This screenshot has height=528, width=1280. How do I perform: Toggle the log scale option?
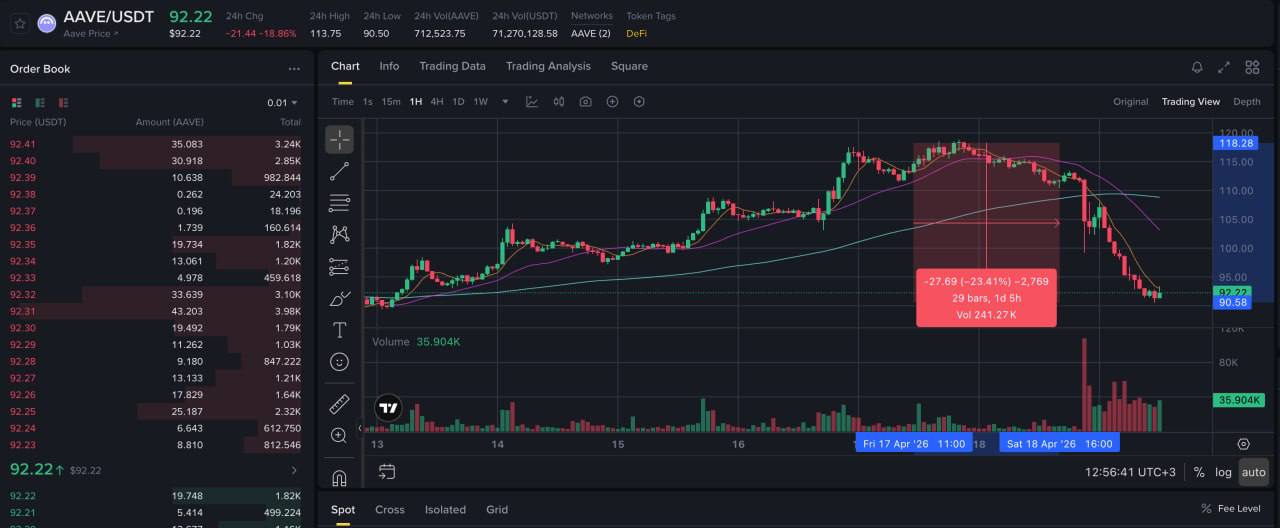coord(1223,472)
